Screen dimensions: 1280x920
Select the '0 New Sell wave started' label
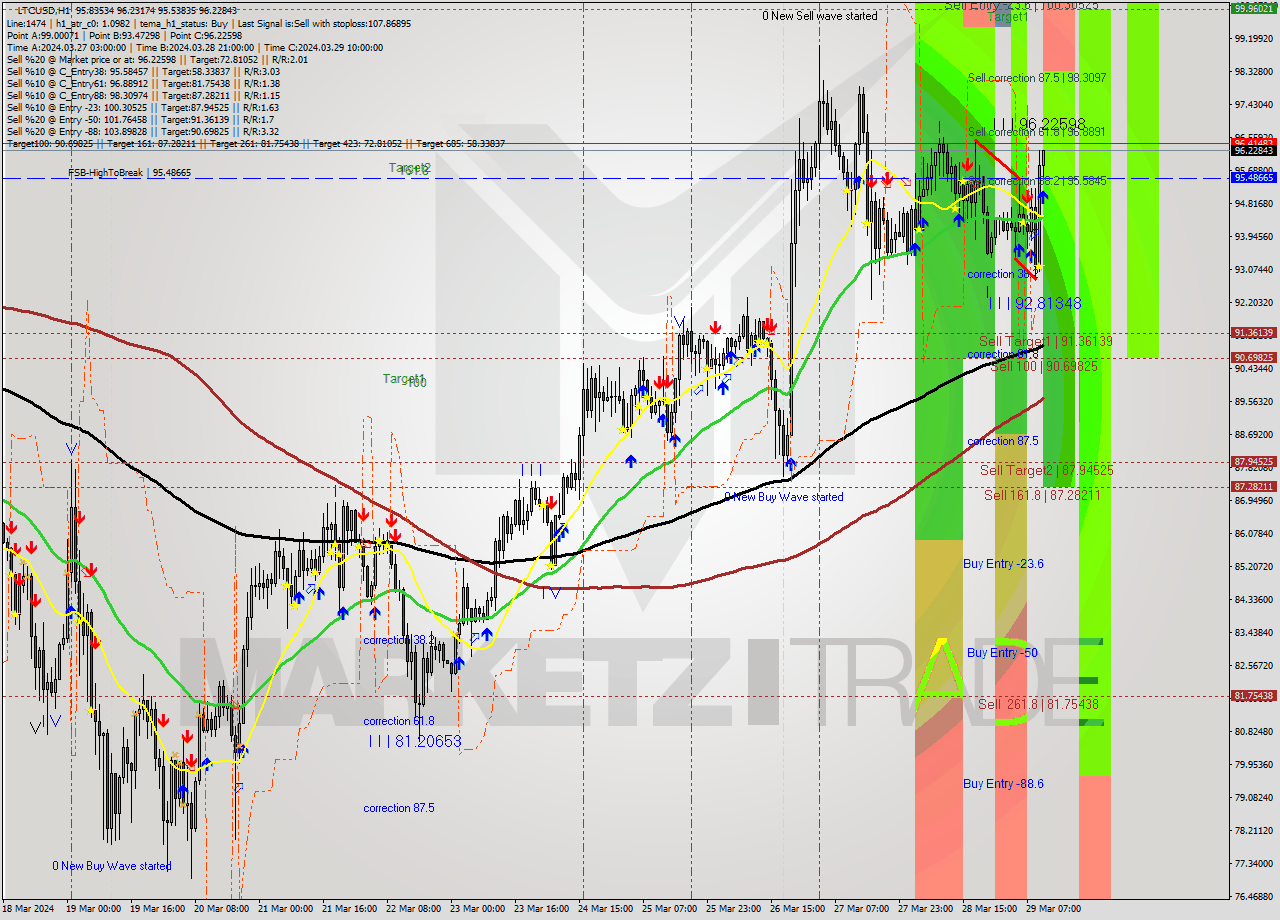pyautogui.click(x=819, y=16)
